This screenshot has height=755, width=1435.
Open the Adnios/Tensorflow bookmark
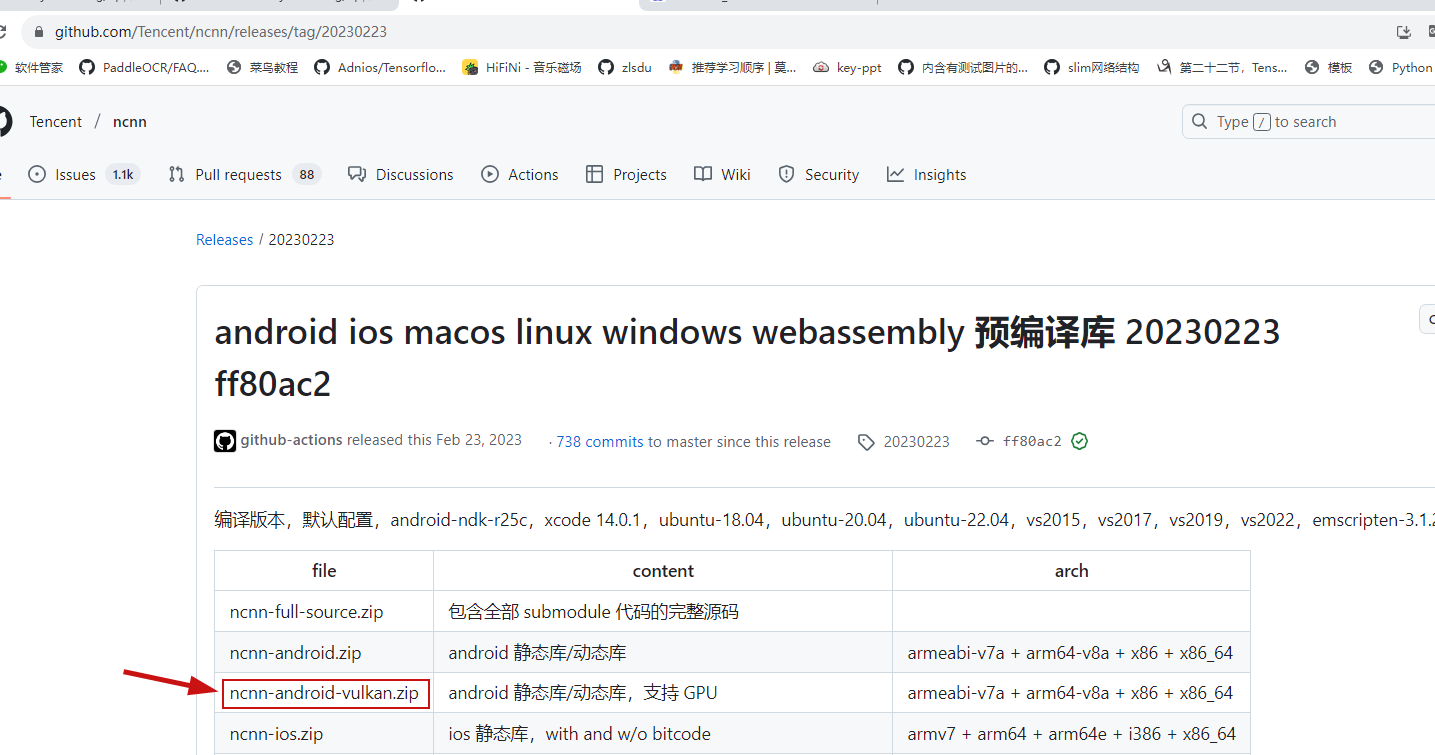tap(380, 67)
